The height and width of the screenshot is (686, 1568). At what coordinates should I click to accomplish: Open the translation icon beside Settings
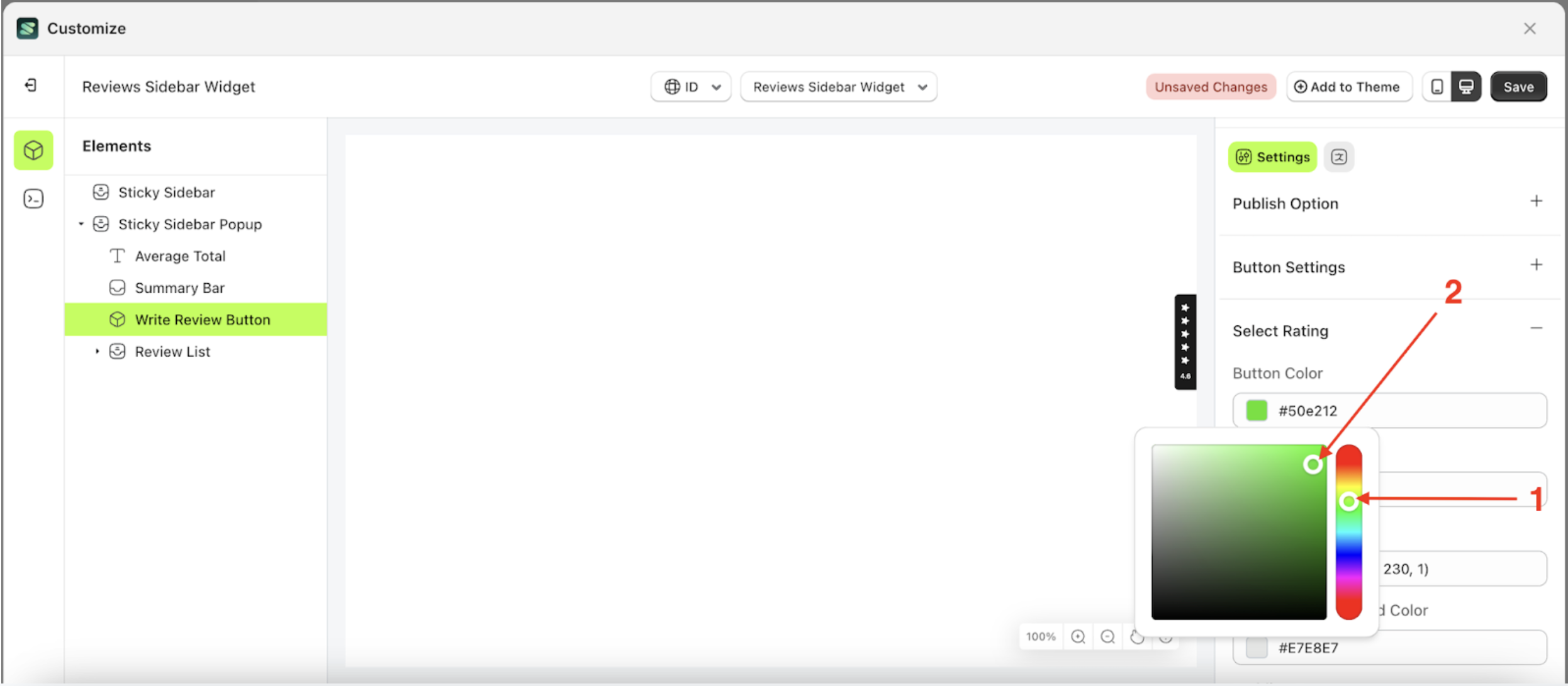(x=1339, y=157)
